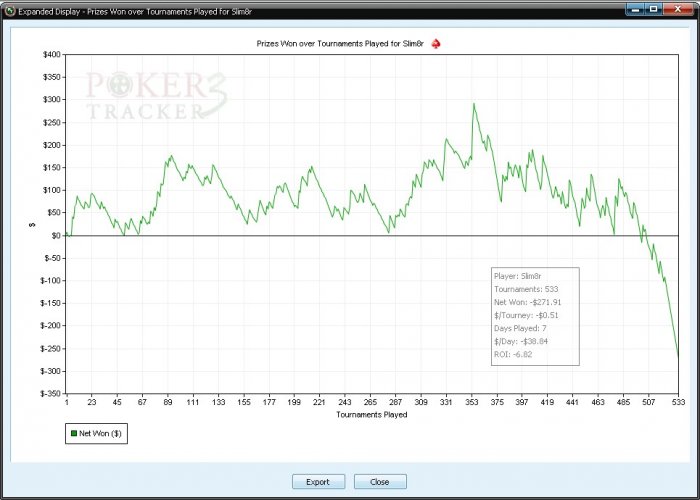This screenshot has height=500, width=700.
Task: Click the peak of the graph near $300
Action: click(474, 104)
